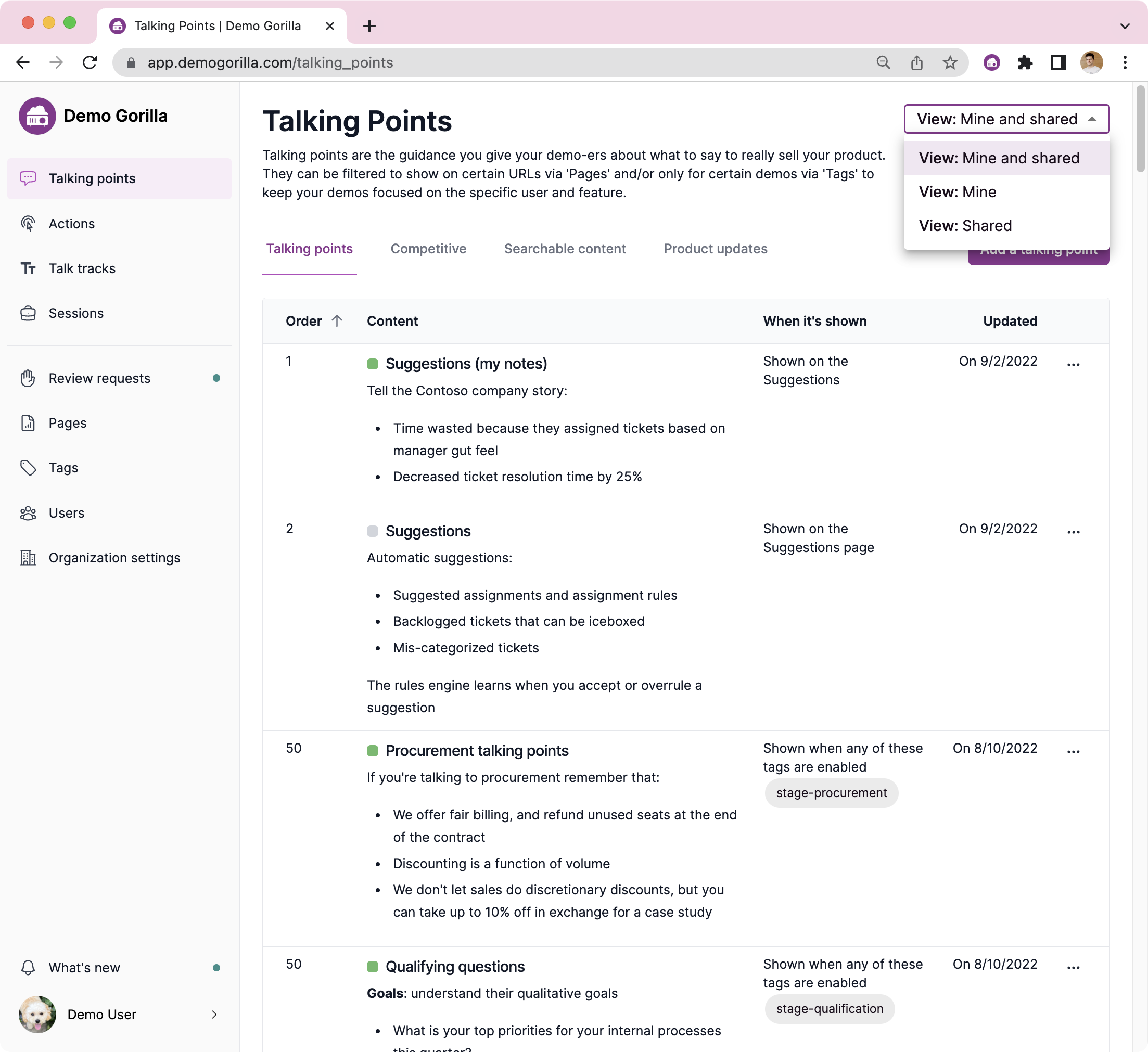The image size is (1148, 1052).
Task: Enable the gray status dot on Suggestions
Action: point(374,531)
